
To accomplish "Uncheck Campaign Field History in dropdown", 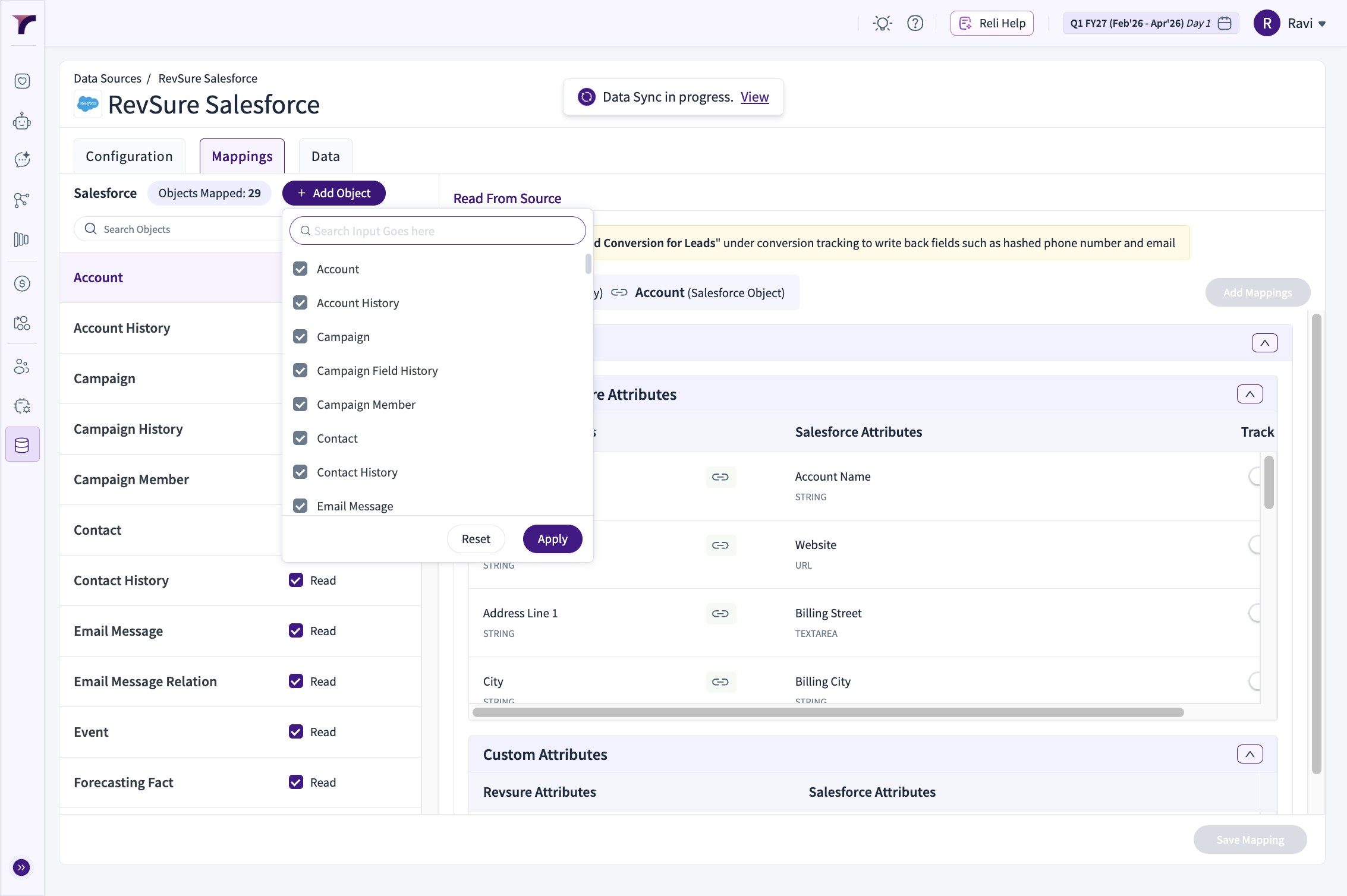I will [x=300, y=371].
